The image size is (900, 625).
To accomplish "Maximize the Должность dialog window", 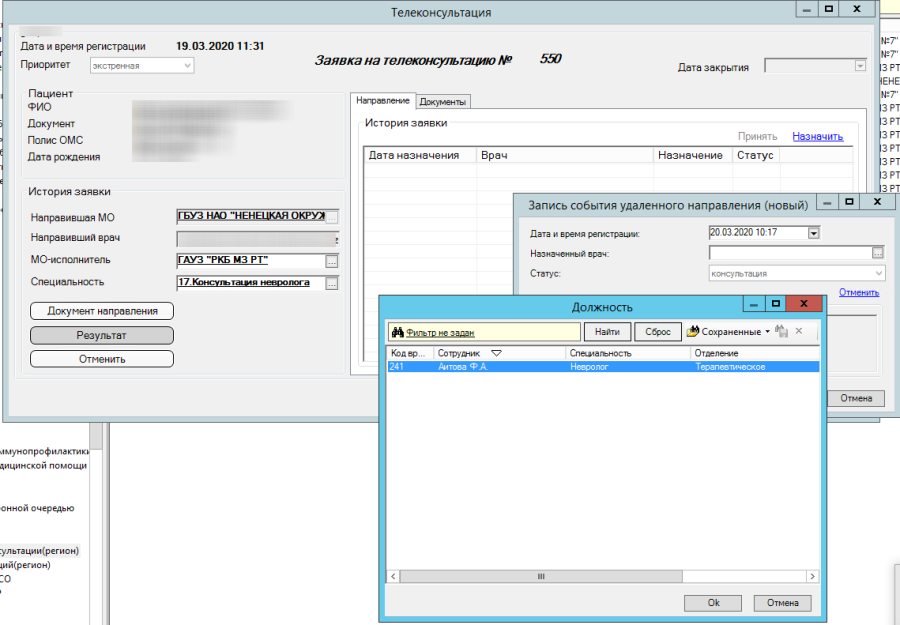I will [775, 304].
